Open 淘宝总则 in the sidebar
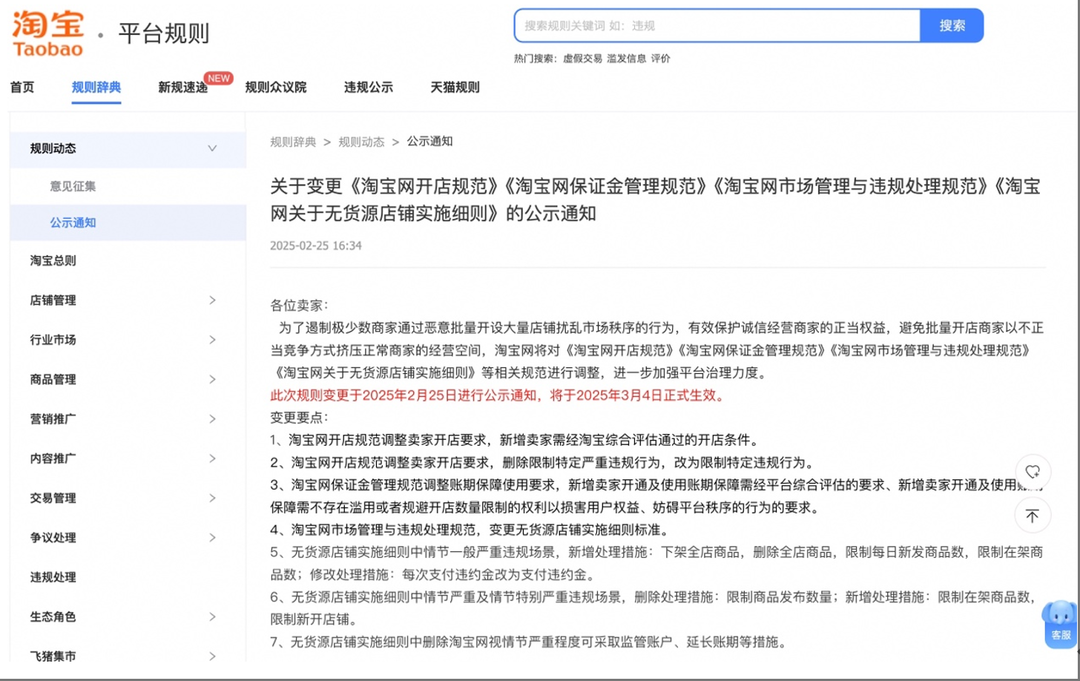Screen dimensions: 1080x681 (x=53, y=261)
